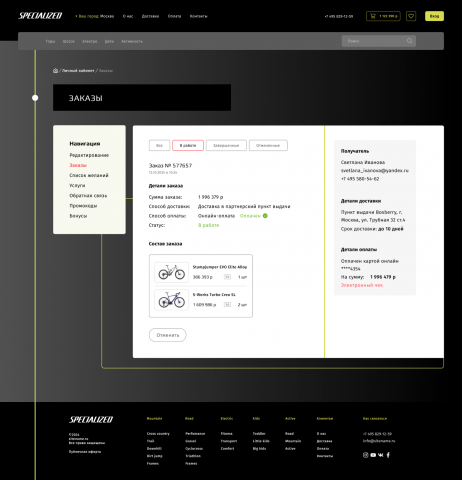Click 'S-Works Turbo Creo SL' product name
Screen dimensions: 462x480
214,295
